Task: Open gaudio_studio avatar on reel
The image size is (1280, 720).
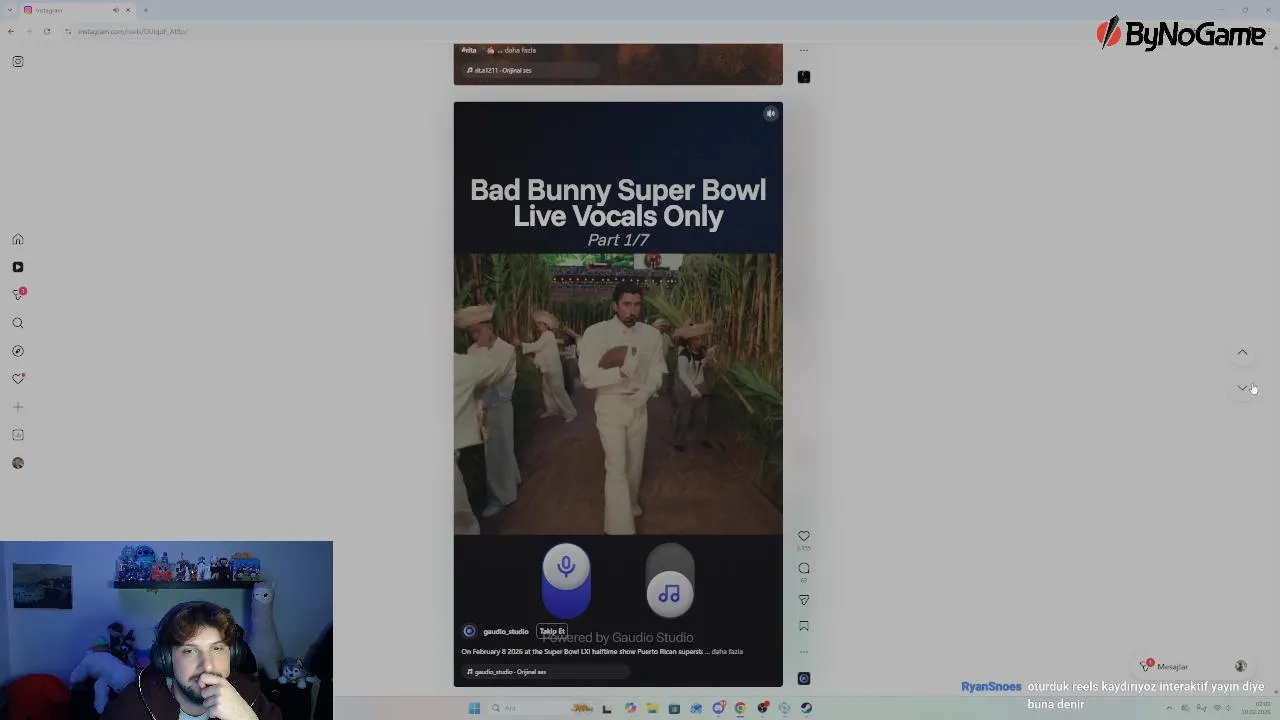Action: [469, 631]
